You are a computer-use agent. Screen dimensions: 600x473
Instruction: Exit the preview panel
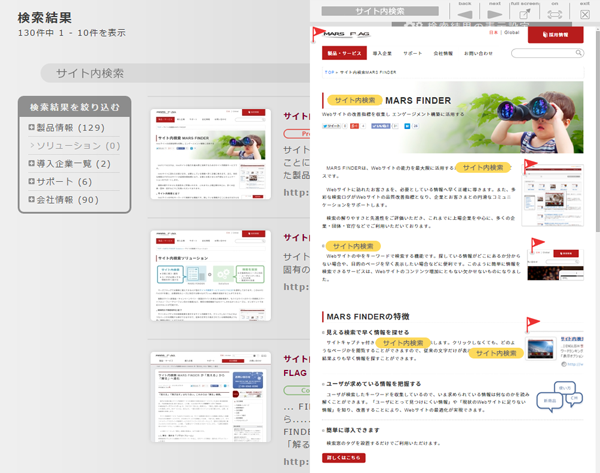pos(585,15)
